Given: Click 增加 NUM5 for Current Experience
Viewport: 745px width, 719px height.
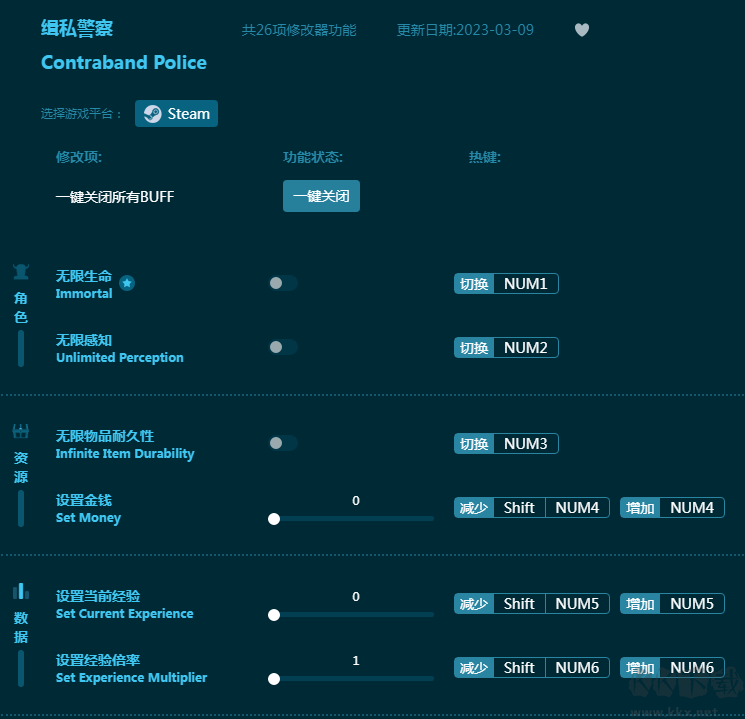Looking at the screenshot, I should (672, 604).
